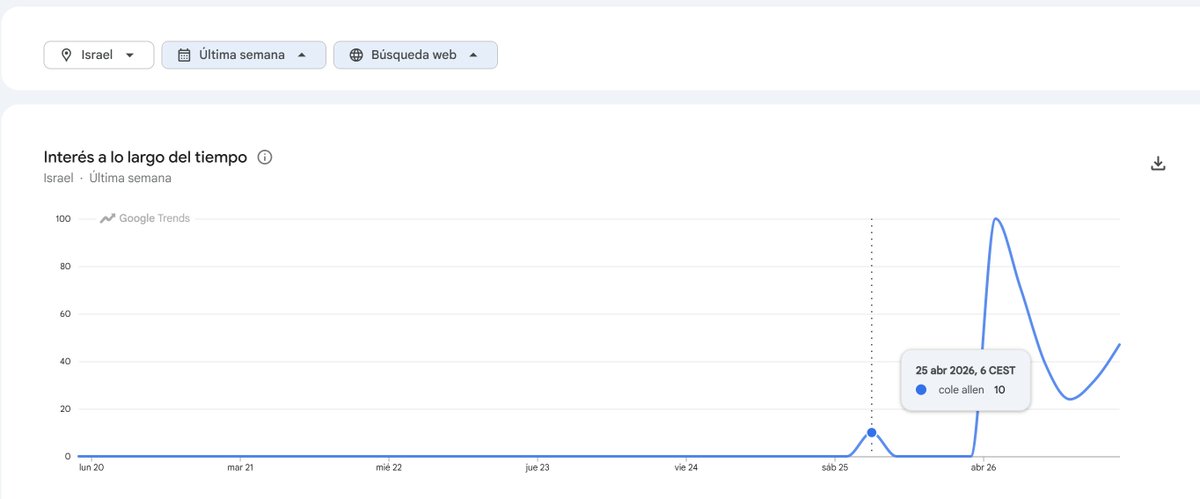Screen dimensions: 1200x499
Task: Click the help icon beside Interés a lo largo del tiempo
Action: pyautogui.click(x=265, y=157)
